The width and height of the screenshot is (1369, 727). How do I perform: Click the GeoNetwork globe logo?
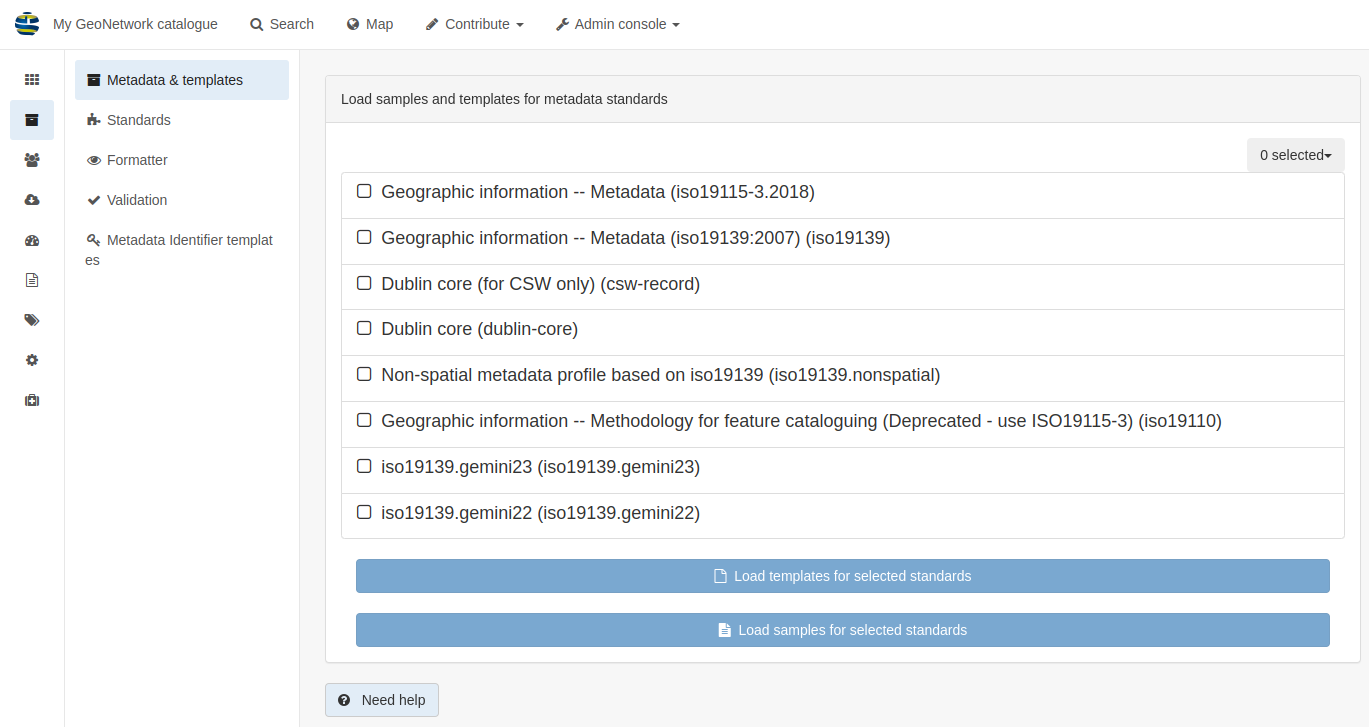(27, 24)
